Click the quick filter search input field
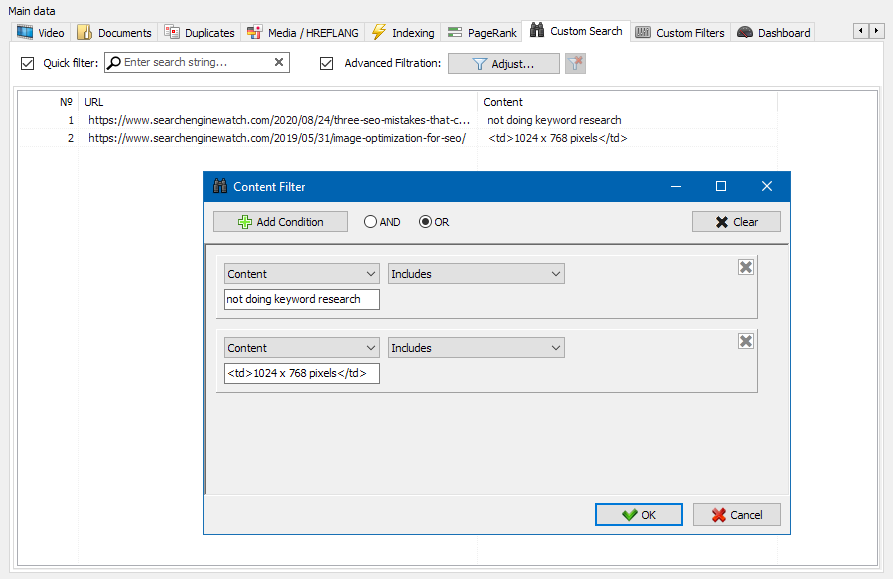 [x=195, y=63]
